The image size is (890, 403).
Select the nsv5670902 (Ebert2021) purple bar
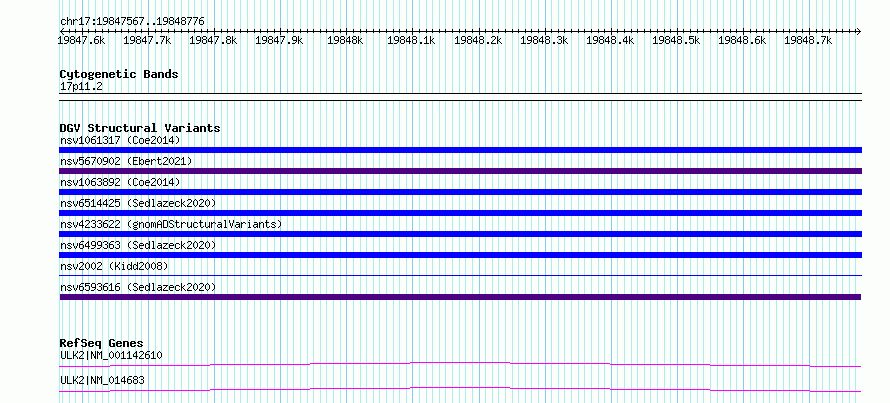pyautogui.click(x=460, y=171)
